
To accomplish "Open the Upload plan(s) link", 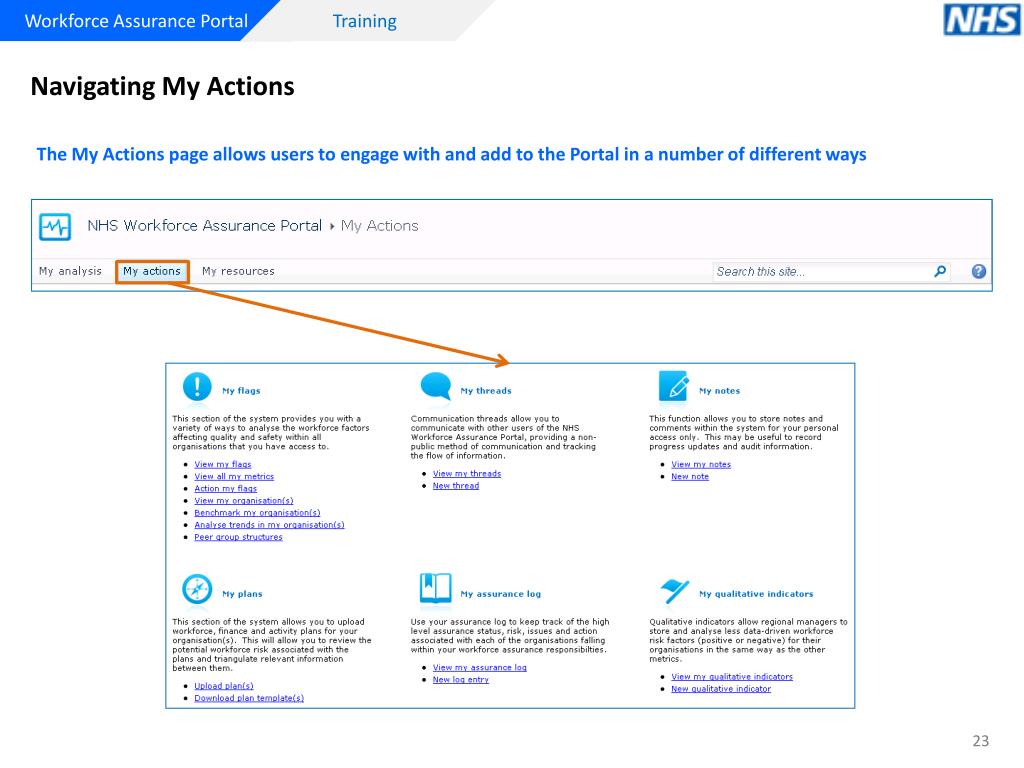I will 223,686.
